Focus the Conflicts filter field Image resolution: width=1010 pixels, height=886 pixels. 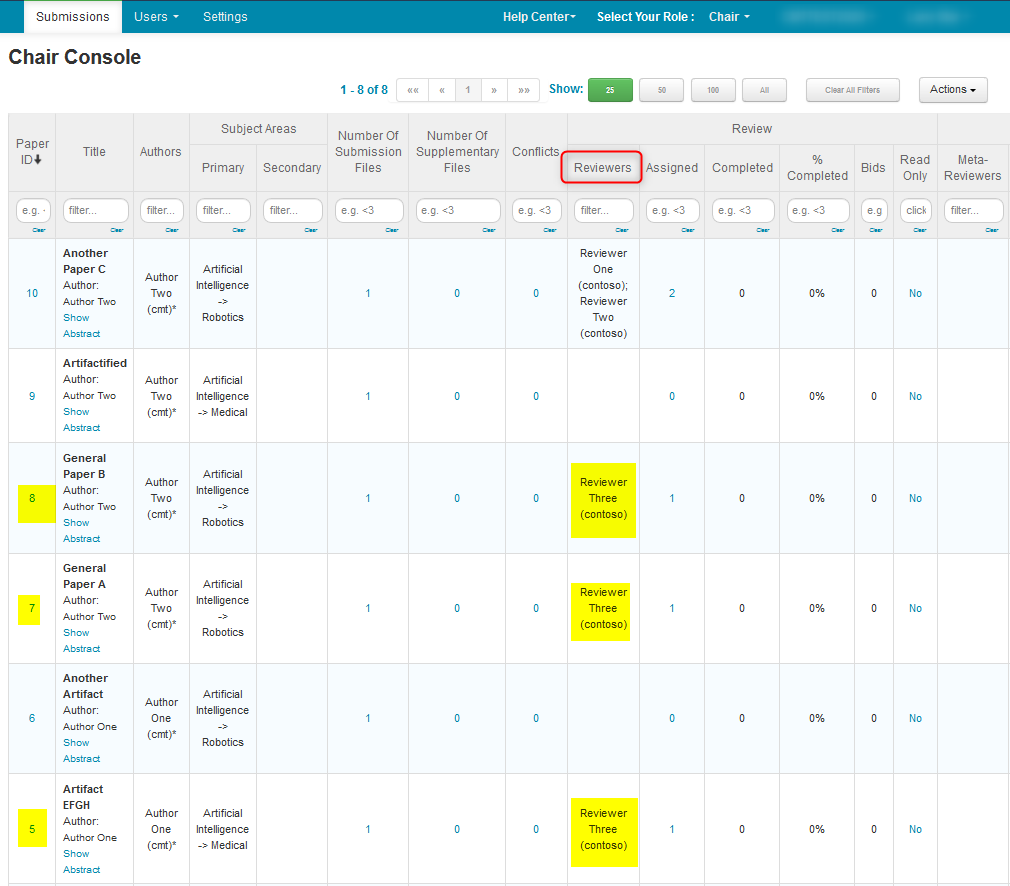coord(537,211)
